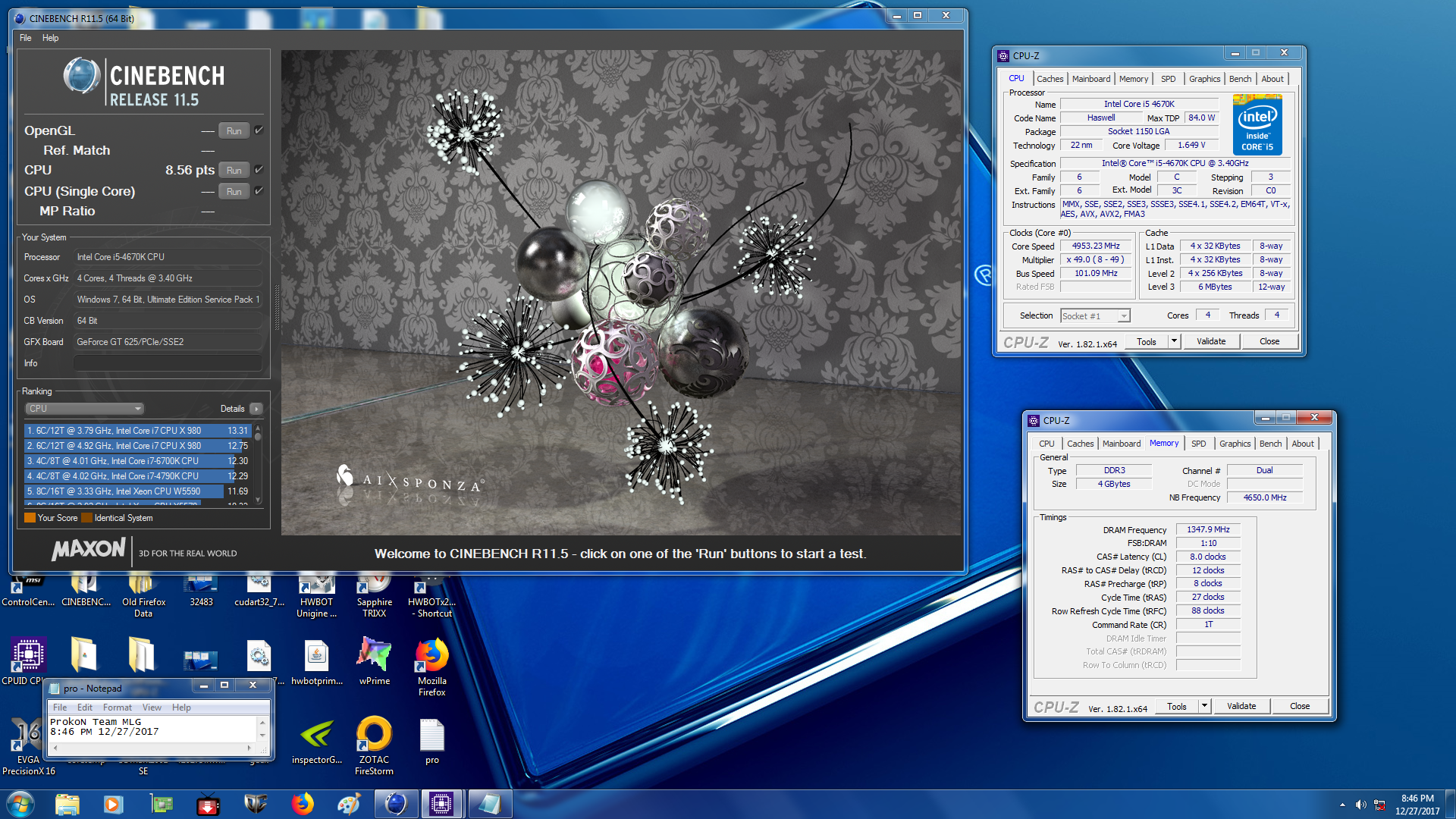This screenshot has width=1456, height=819.
Task: Open the cudart32 DLL file icon
Action: click(x=259, y=591)
